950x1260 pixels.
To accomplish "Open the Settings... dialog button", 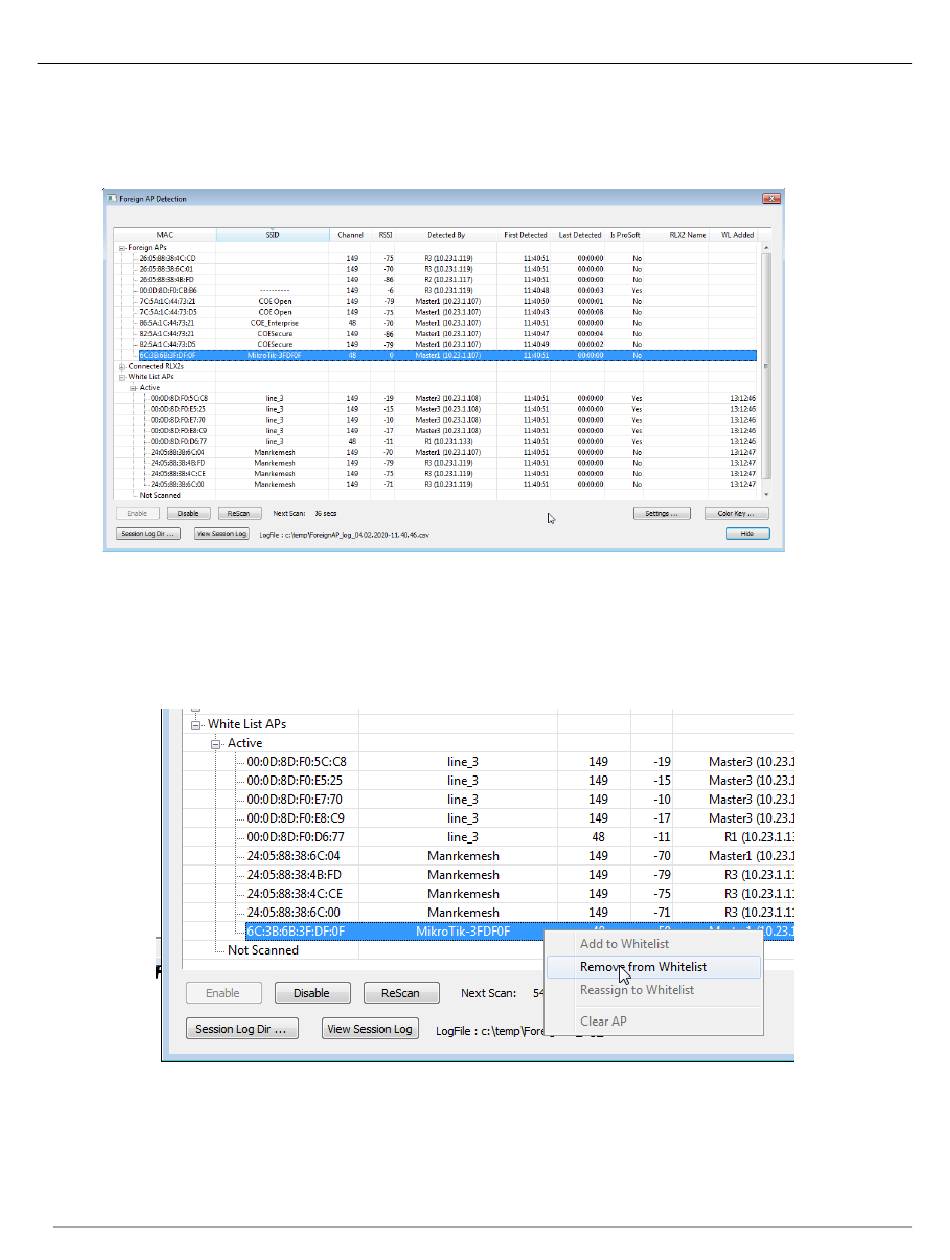I will click(662, 514).
